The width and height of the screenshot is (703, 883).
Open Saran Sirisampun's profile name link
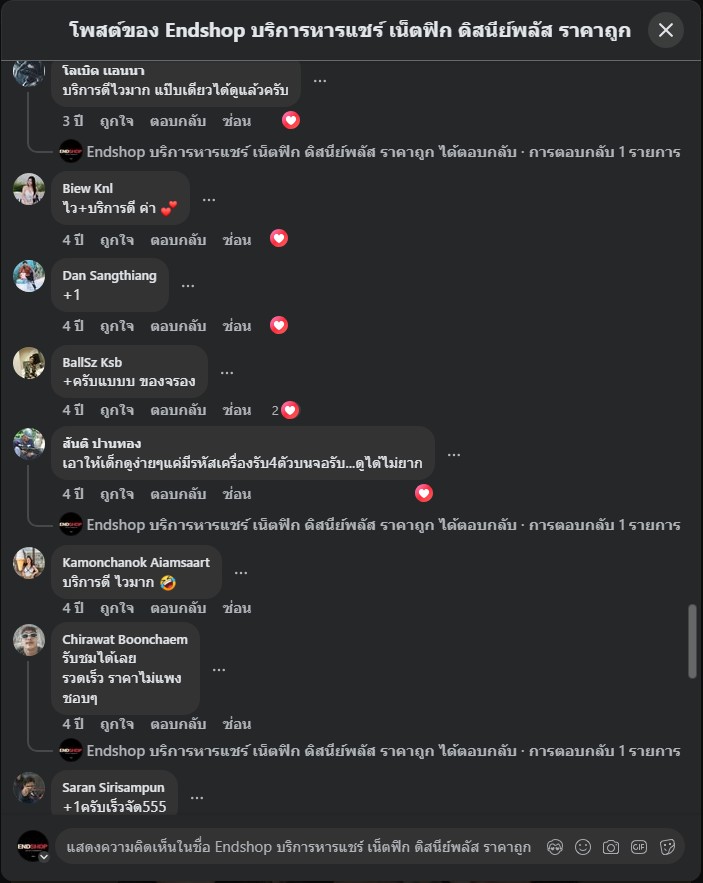[113, 787]
